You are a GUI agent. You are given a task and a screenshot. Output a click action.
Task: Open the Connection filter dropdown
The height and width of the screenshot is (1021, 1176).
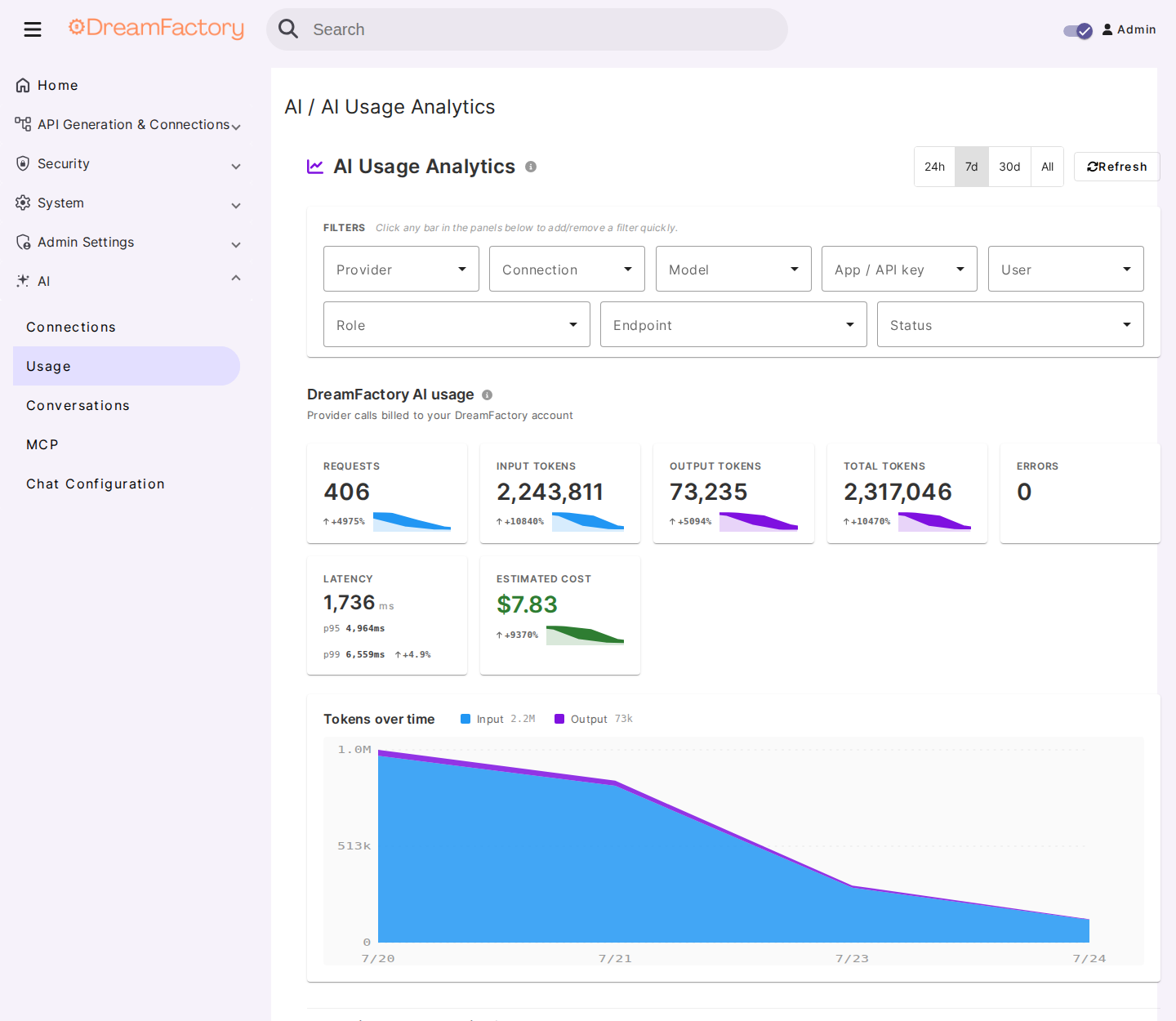click(x=567, y=269)
